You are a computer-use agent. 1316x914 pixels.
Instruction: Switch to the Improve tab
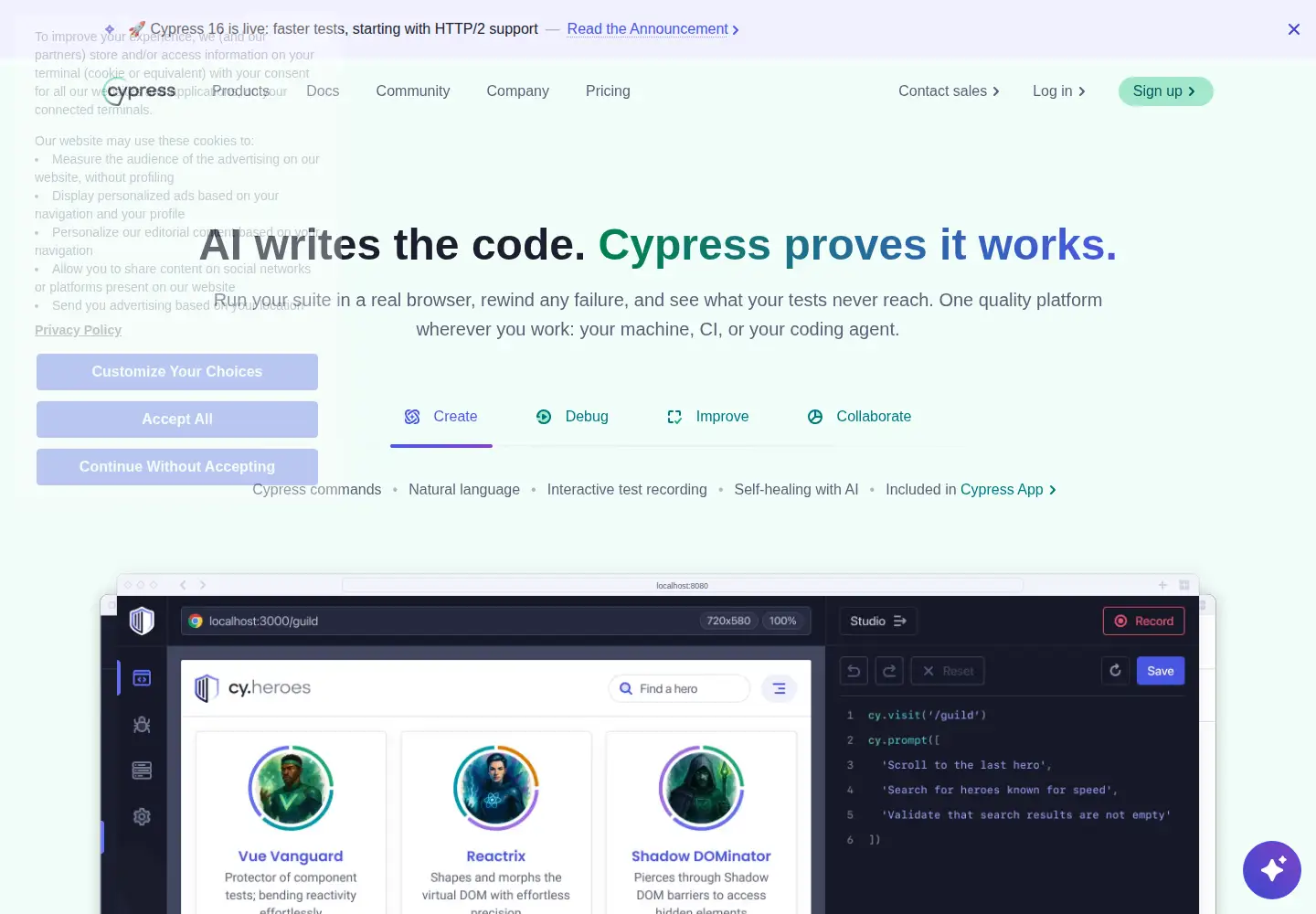pos(708,417)
